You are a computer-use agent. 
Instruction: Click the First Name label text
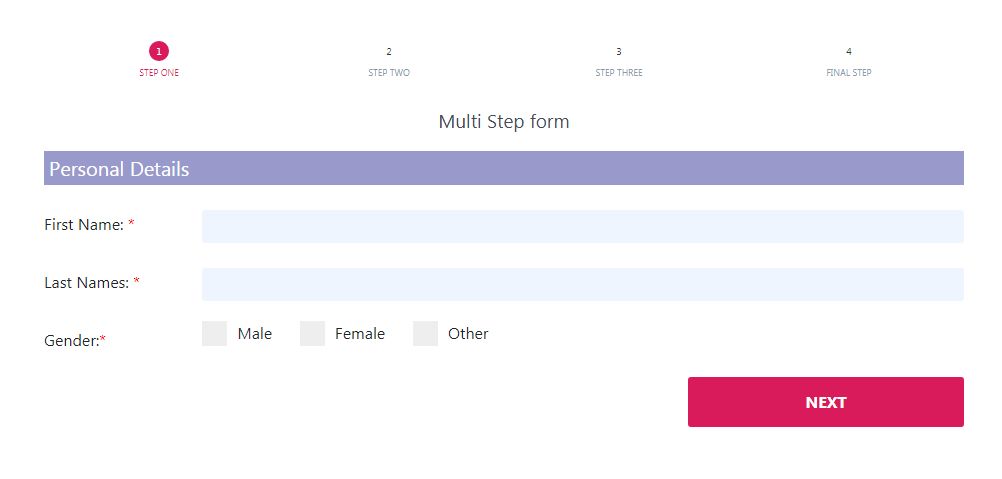tap(84, 225)
